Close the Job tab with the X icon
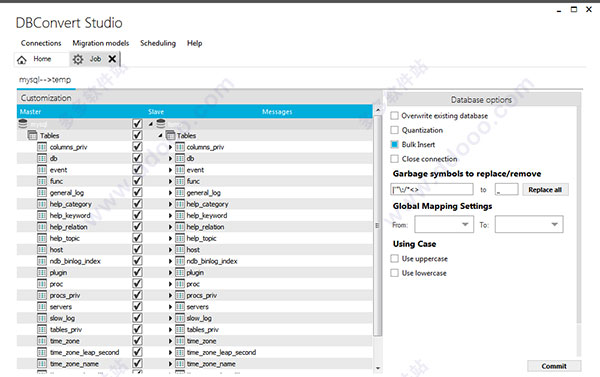This screenshot has width=600, height=377. (112, 59)
